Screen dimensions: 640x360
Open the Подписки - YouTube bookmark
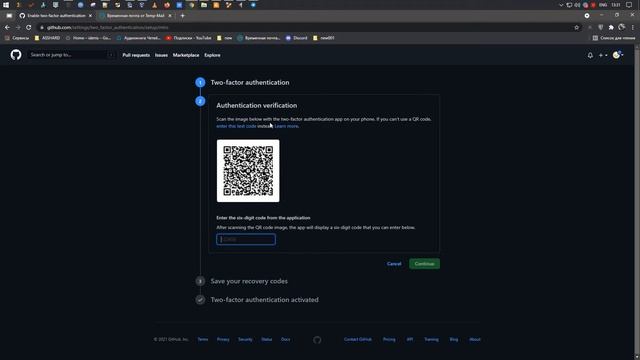tap(189, 38)
